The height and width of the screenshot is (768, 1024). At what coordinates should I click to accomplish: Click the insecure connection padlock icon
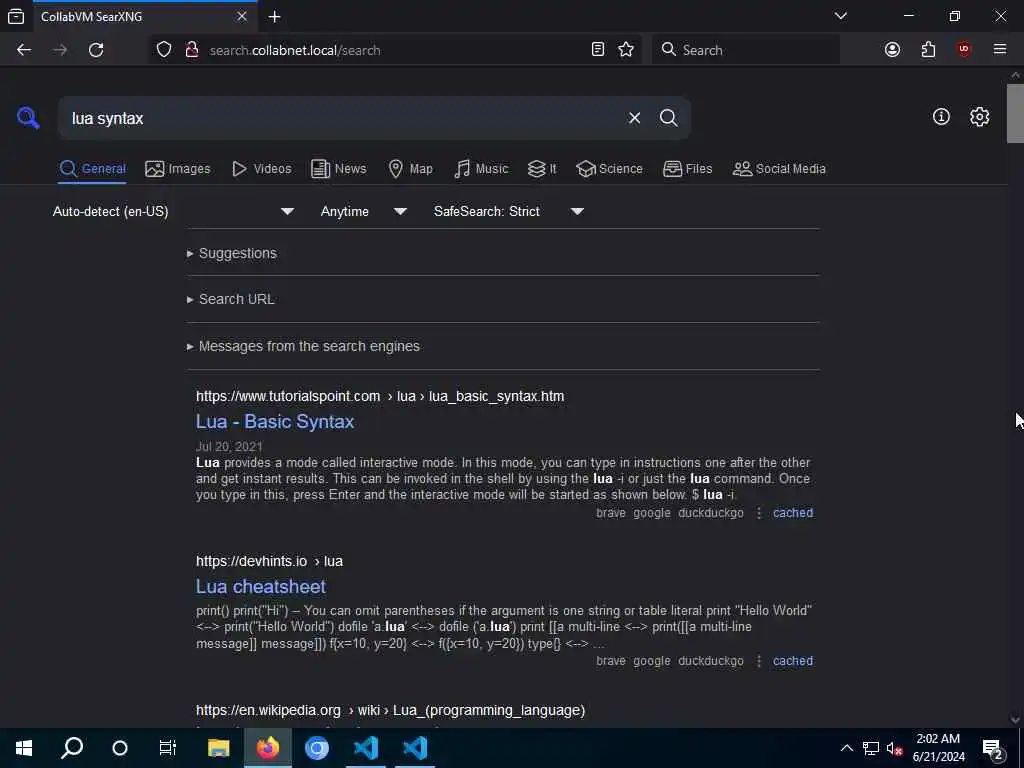coord(191,50)
